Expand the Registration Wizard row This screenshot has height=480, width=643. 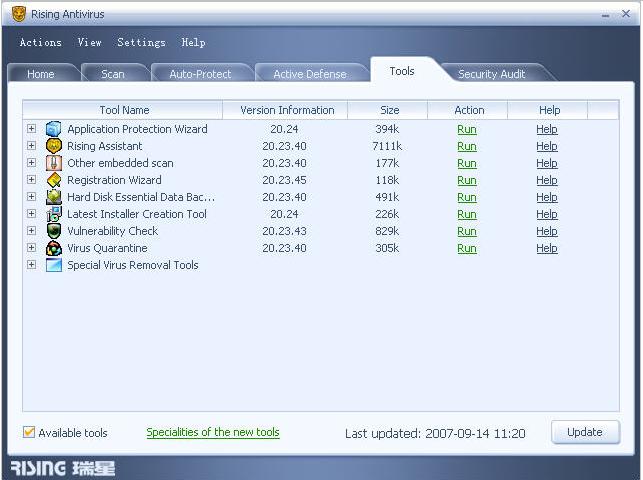(31, 180)
